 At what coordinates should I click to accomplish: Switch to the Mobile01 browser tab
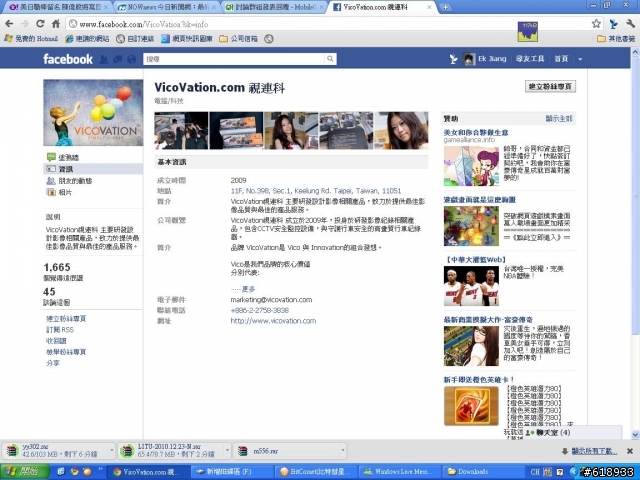click(x=274, y=7)
